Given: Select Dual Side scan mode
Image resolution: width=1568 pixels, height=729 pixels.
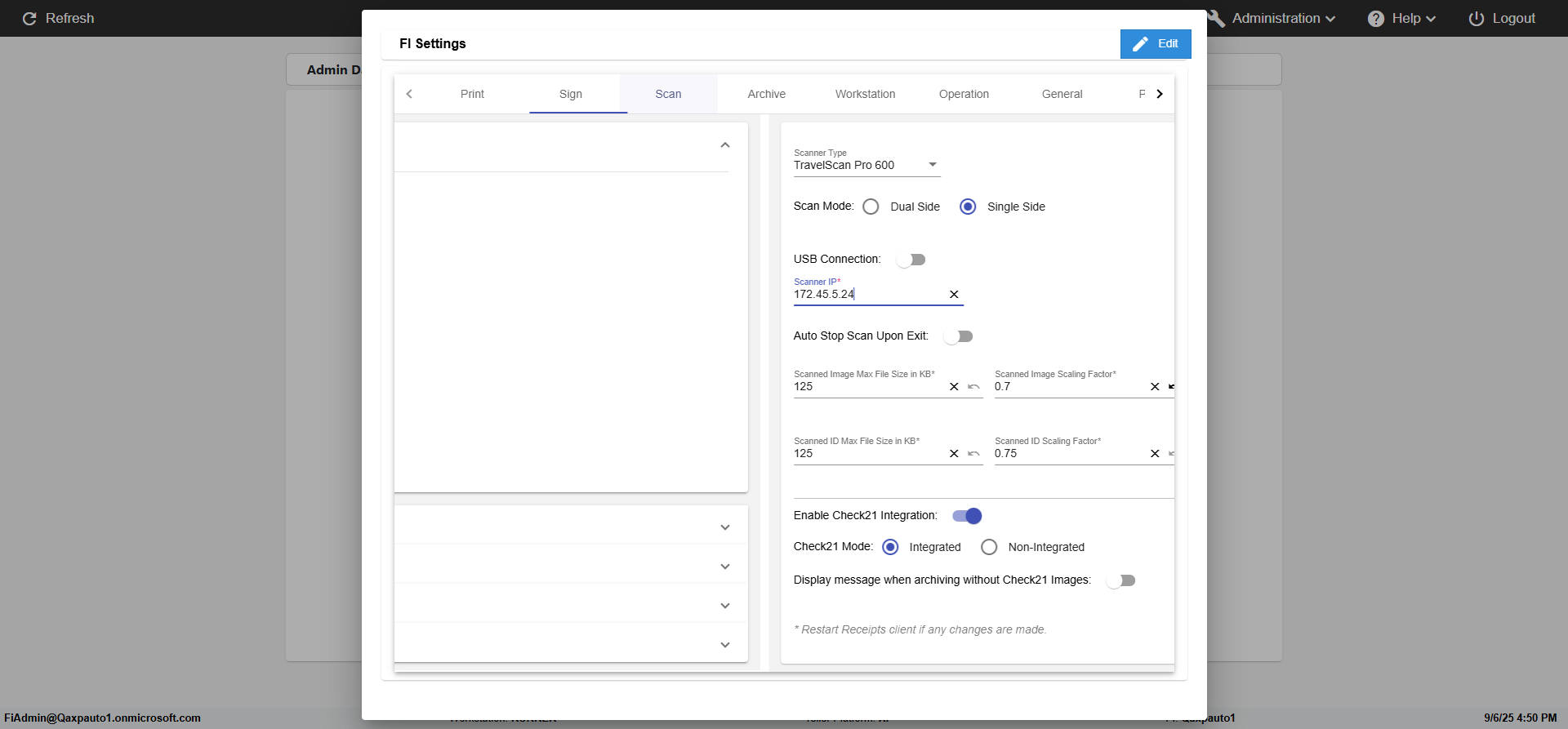Looking at the screenshot, I should tap(871, 207).
